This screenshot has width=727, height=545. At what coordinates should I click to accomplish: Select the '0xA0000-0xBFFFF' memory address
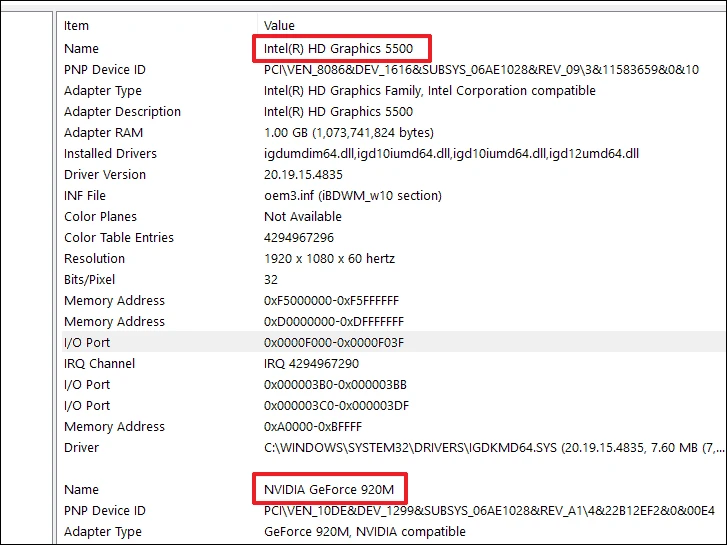pyautogui.click(x=313, y=427)
